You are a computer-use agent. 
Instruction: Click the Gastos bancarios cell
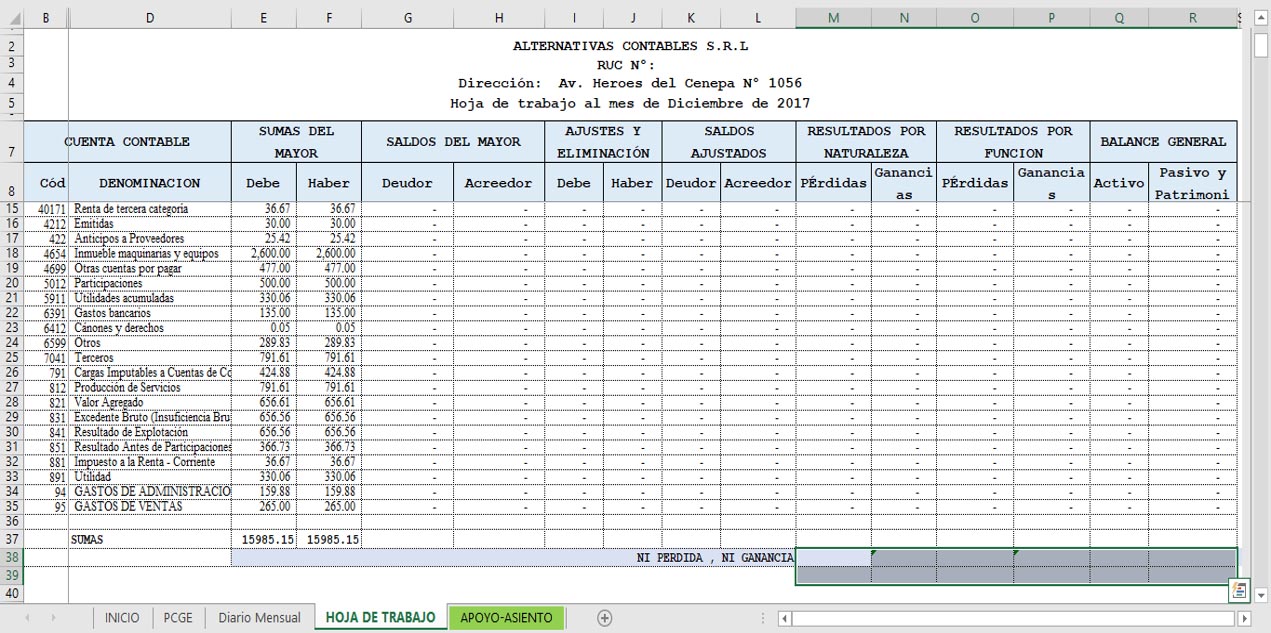pyautogui.click(x=150, y=313)
